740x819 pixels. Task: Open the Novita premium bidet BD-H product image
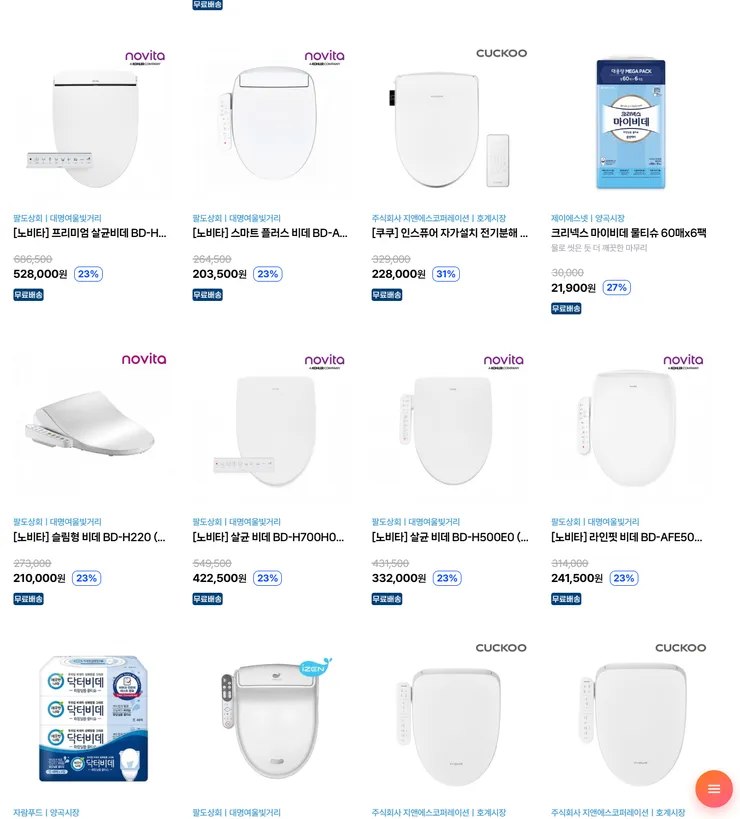coord(90,123)
